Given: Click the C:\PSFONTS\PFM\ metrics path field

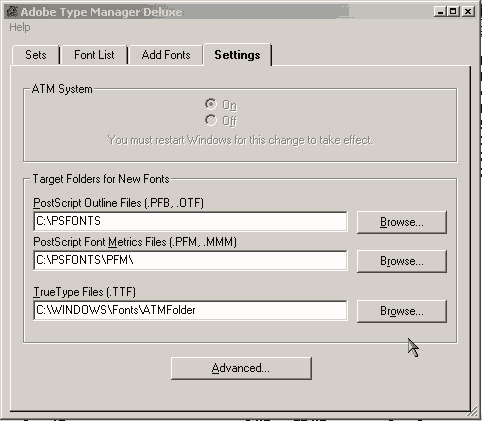Looking at the screenshot, I should 190,260.
